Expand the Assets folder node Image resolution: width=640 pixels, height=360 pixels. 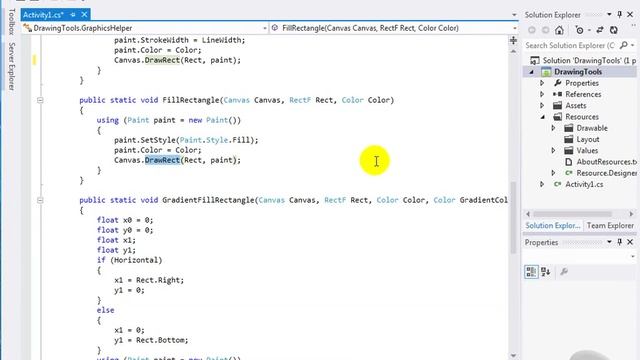pos(542,106)
